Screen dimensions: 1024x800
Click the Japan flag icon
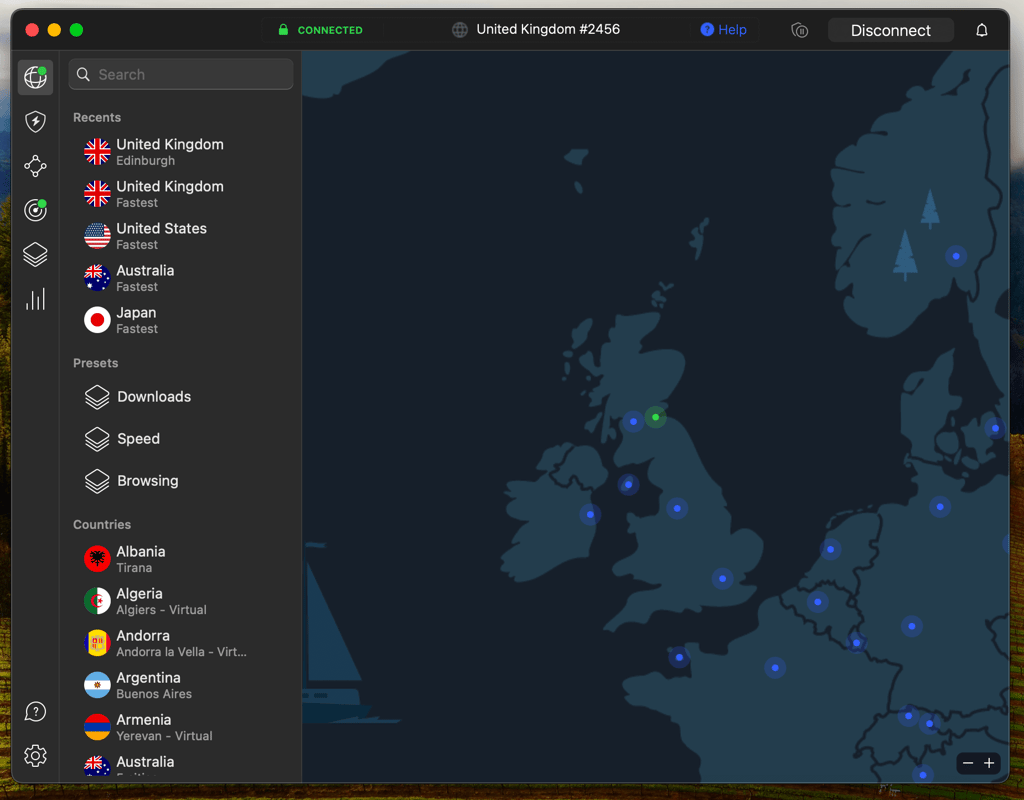pyautogui.click(x=97, y=320)
